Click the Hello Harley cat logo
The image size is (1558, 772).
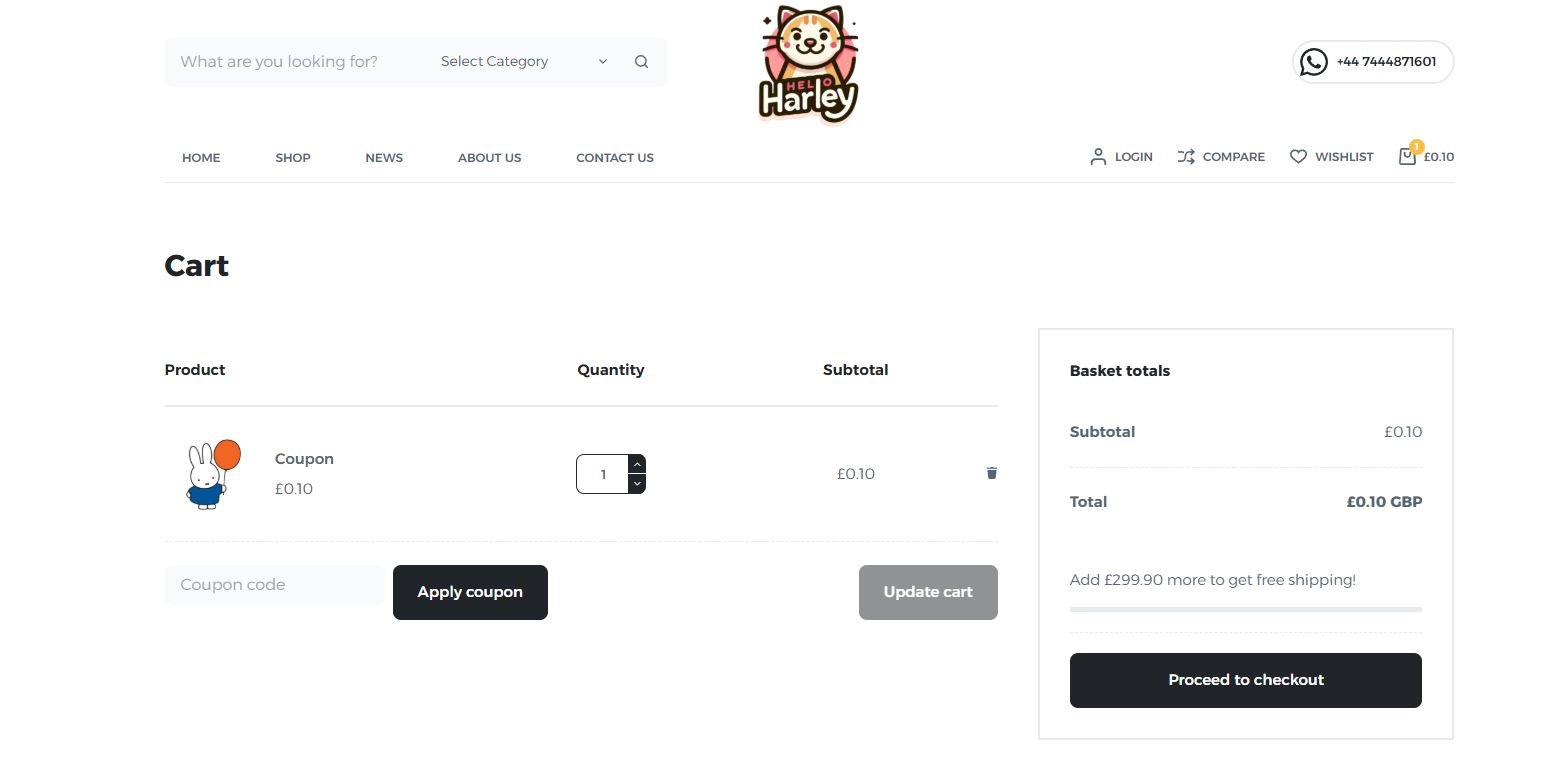pos(808,65)
